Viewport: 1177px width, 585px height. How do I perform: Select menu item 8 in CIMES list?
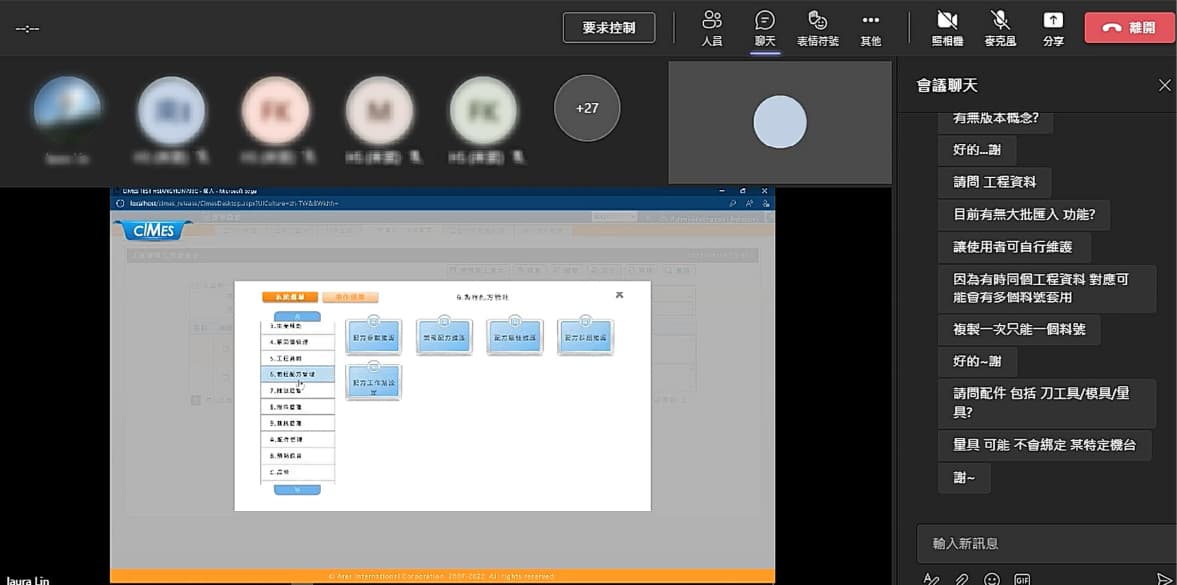(x=297, y=406)
